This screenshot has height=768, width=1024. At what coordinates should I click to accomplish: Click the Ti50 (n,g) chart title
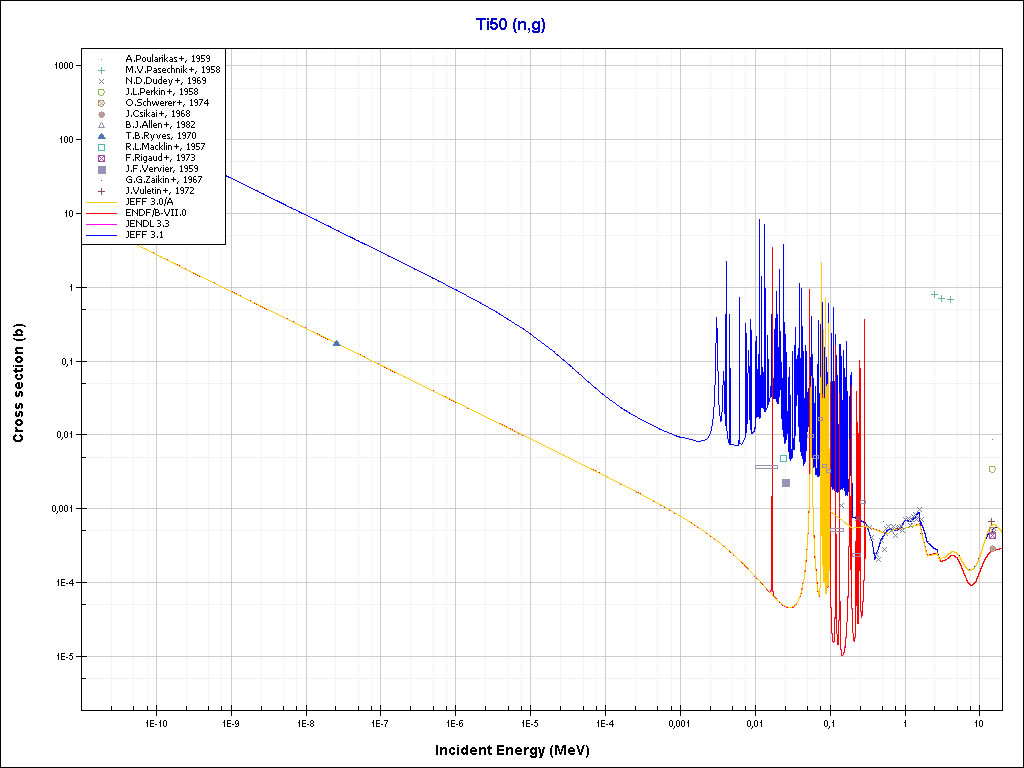511,23
